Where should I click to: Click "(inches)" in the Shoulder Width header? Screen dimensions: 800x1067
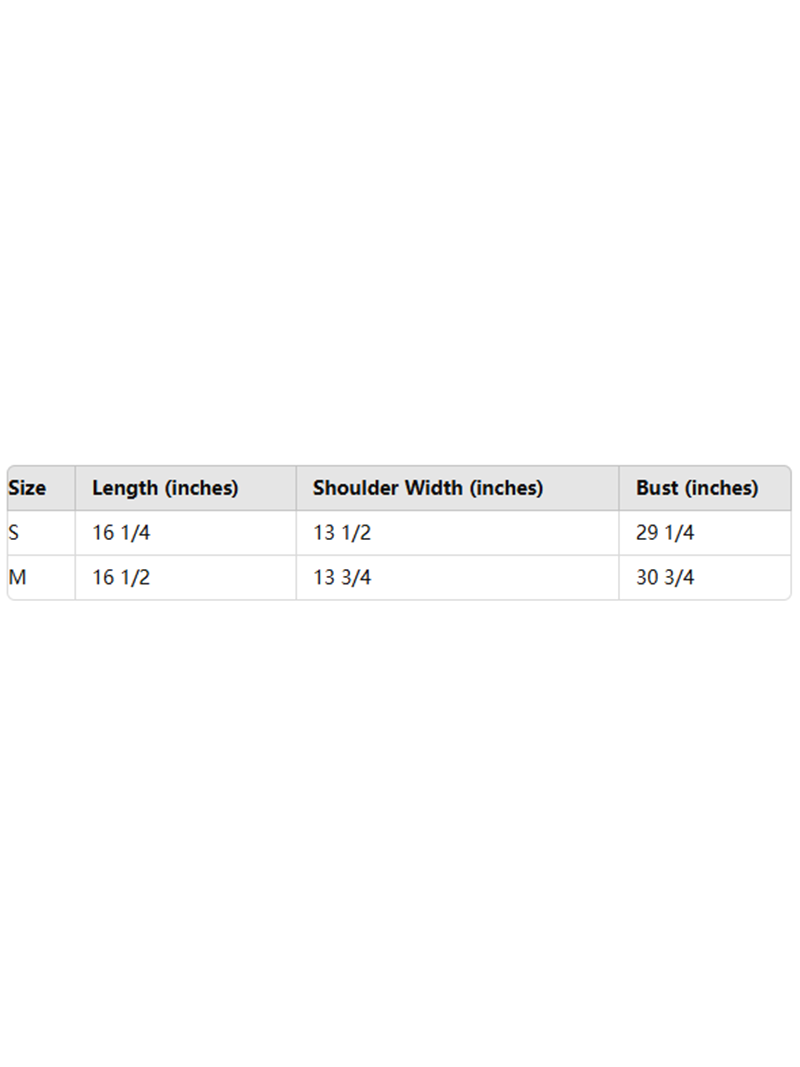(x=506, y=488)
